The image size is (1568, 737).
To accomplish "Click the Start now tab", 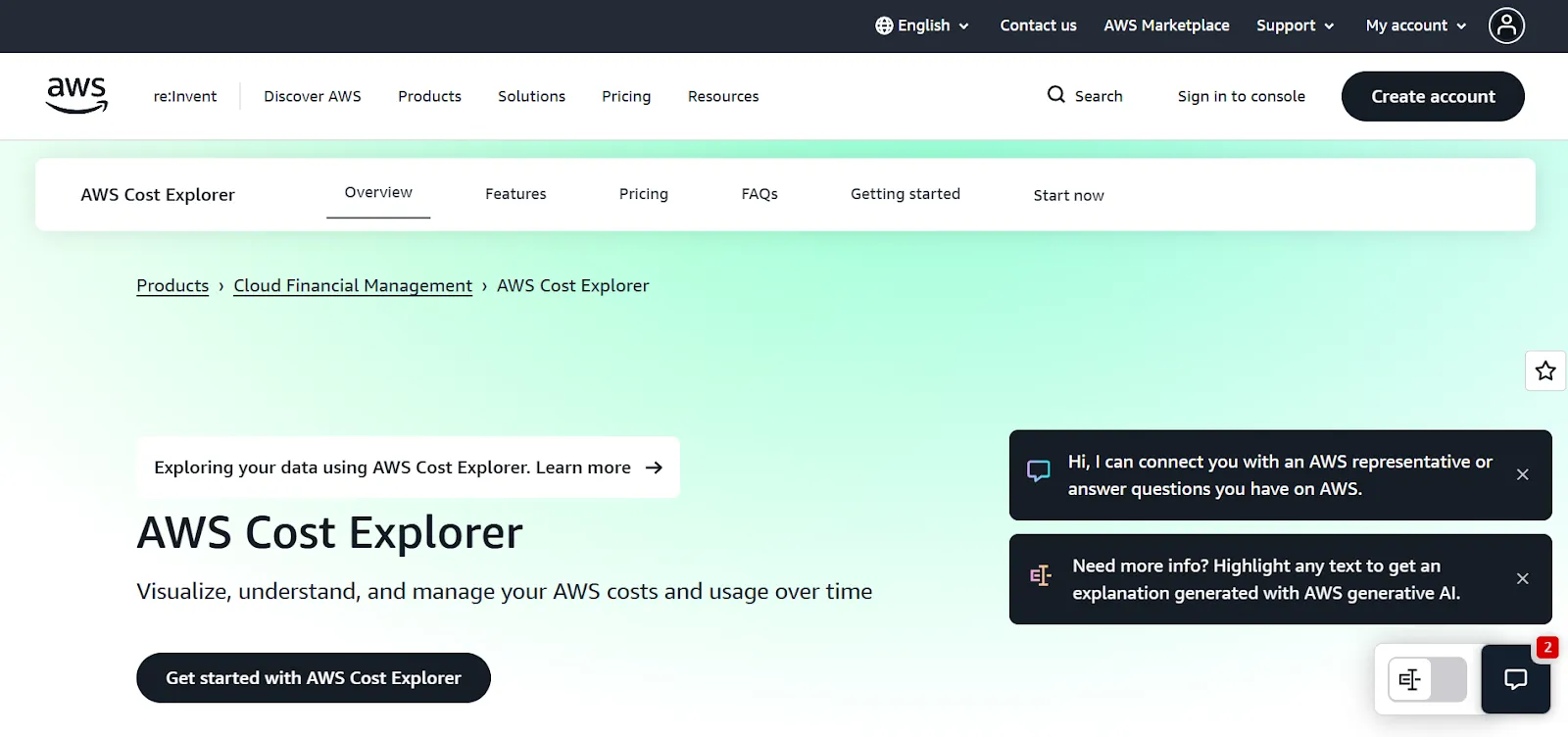I will pos(1068,195).
